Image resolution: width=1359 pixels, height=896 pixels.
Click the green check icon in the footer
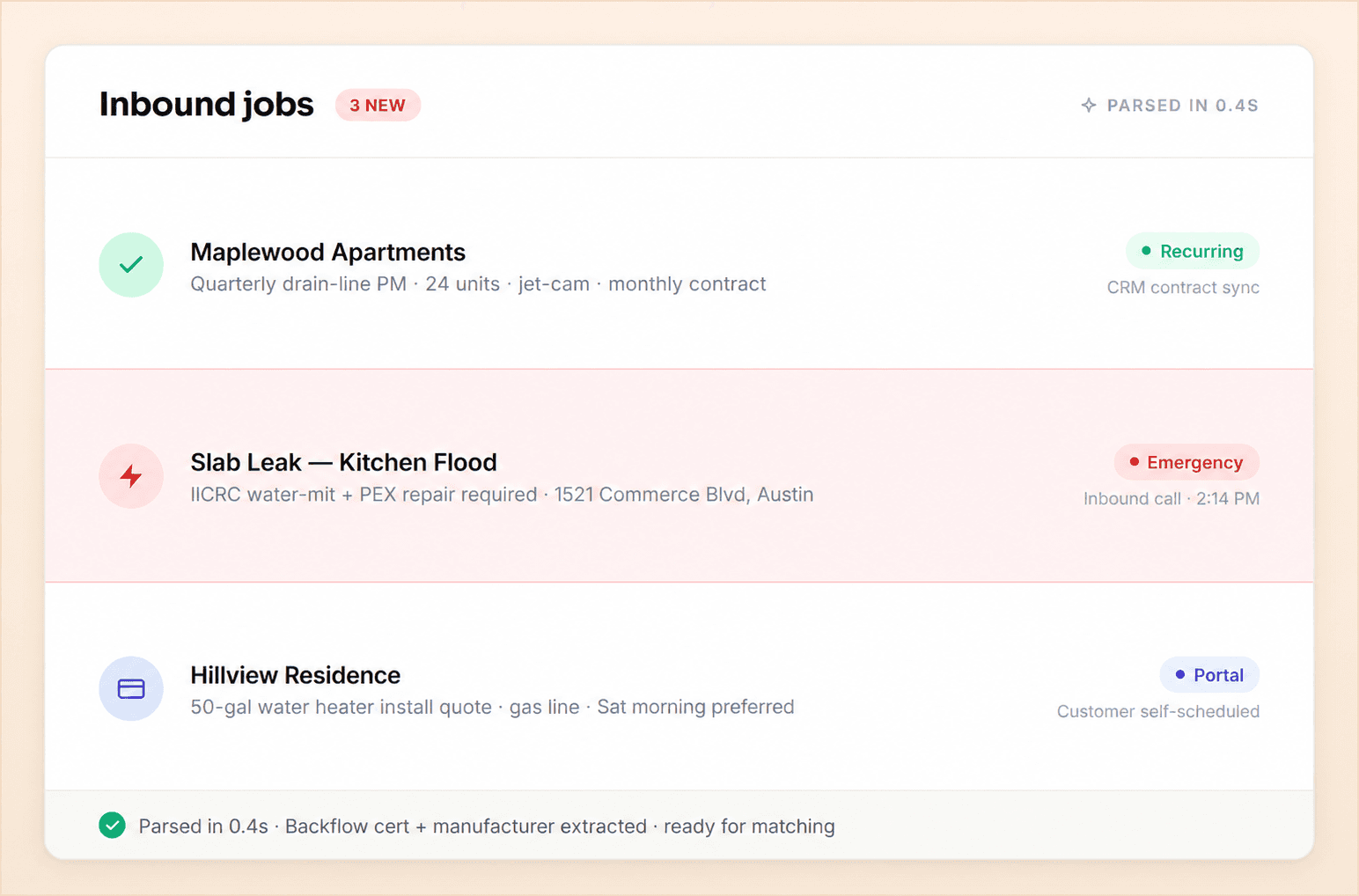click(x=112, y=826)
